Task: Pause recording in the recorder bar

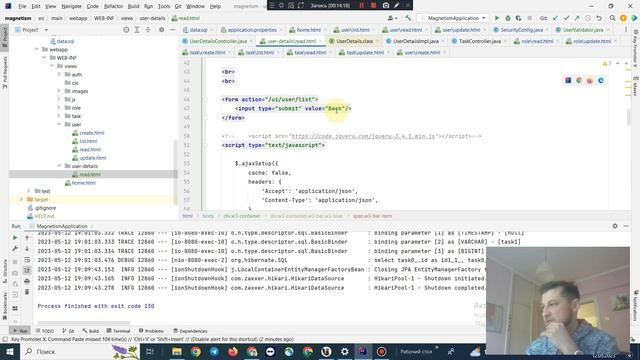Action: tap(361, 5)
